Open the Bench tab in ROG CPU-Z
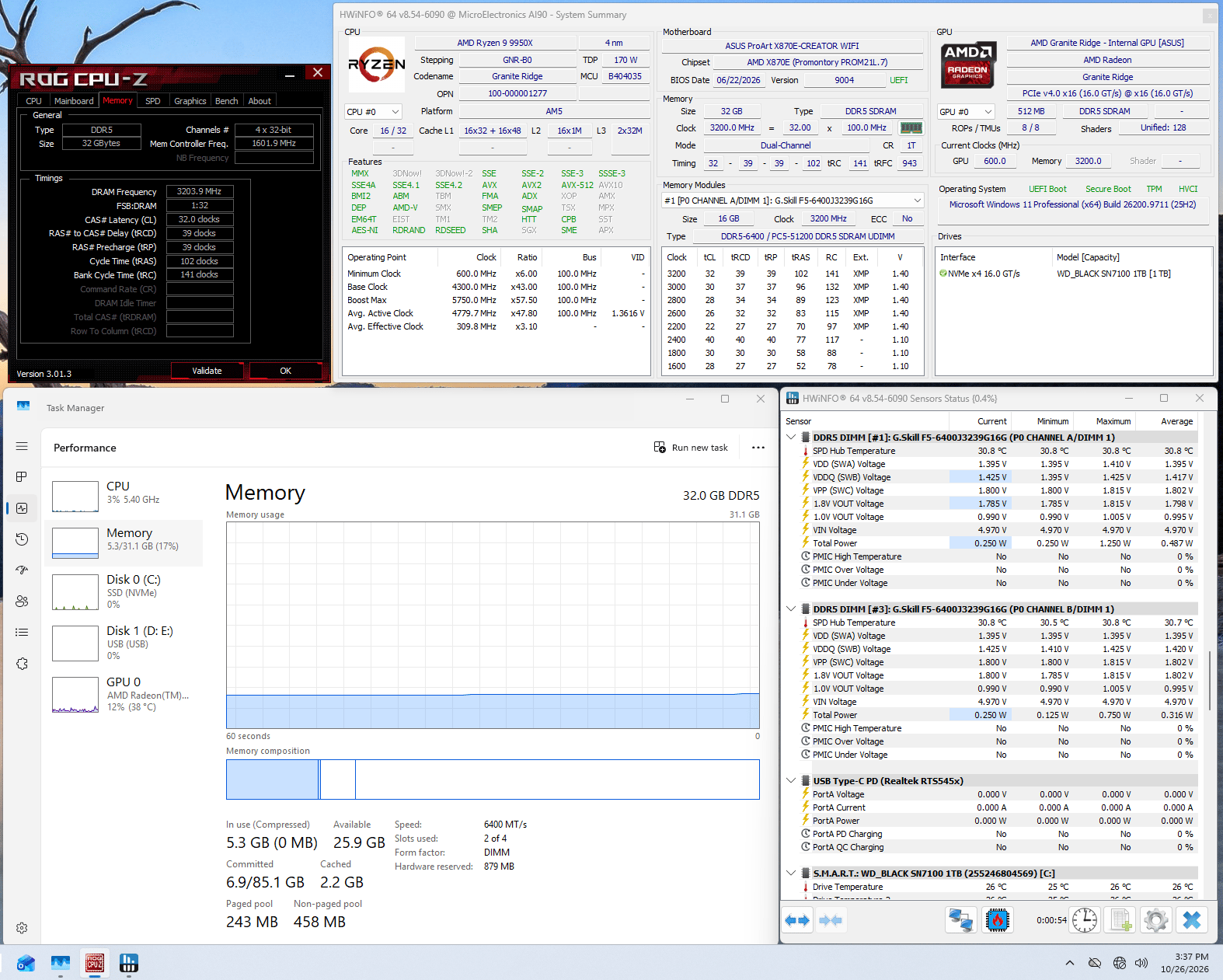1223x980 pixels. point(226,101)
